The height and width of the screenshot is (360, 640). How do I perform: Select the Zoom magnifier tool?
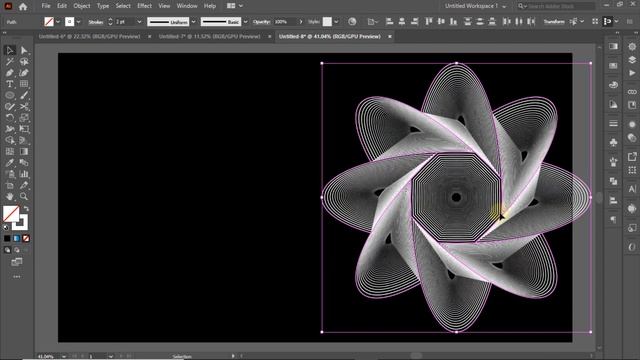tap(24, 196)
